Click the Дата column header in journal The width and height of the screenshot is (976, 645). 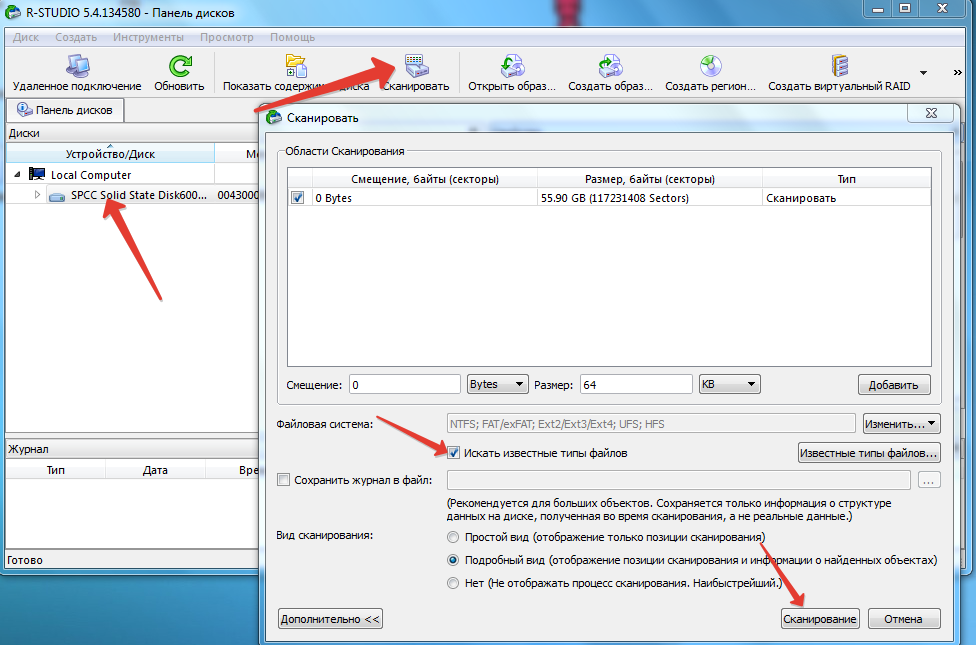pyautogui.click(x=155, y=470)
